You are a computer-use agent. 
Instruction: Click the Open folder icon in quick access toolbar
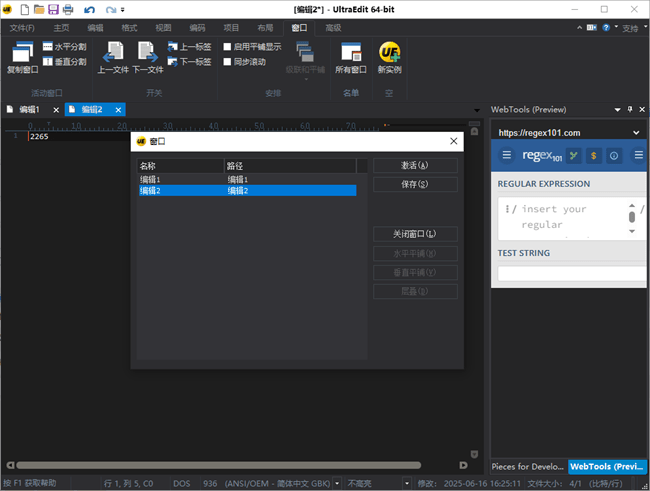[x=39, y=9]
